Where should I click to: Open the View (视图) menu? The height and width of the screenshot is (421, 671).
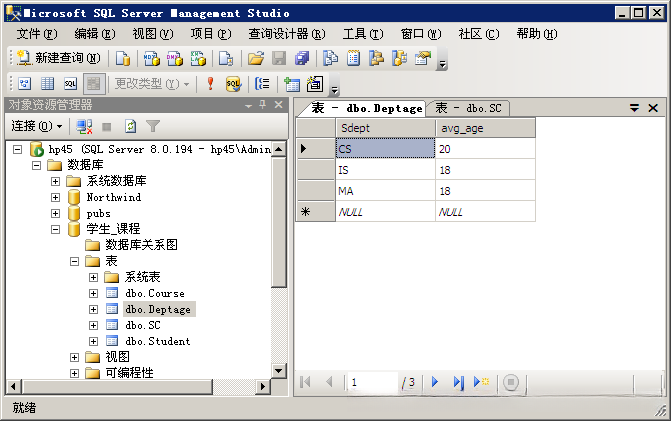click(153, 34)
